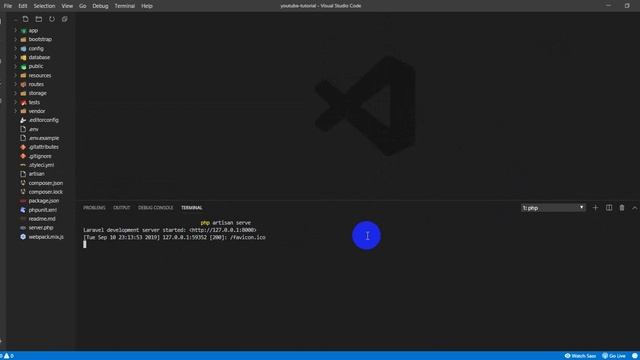Open the warnings and errors status indicator

point(7,356)
